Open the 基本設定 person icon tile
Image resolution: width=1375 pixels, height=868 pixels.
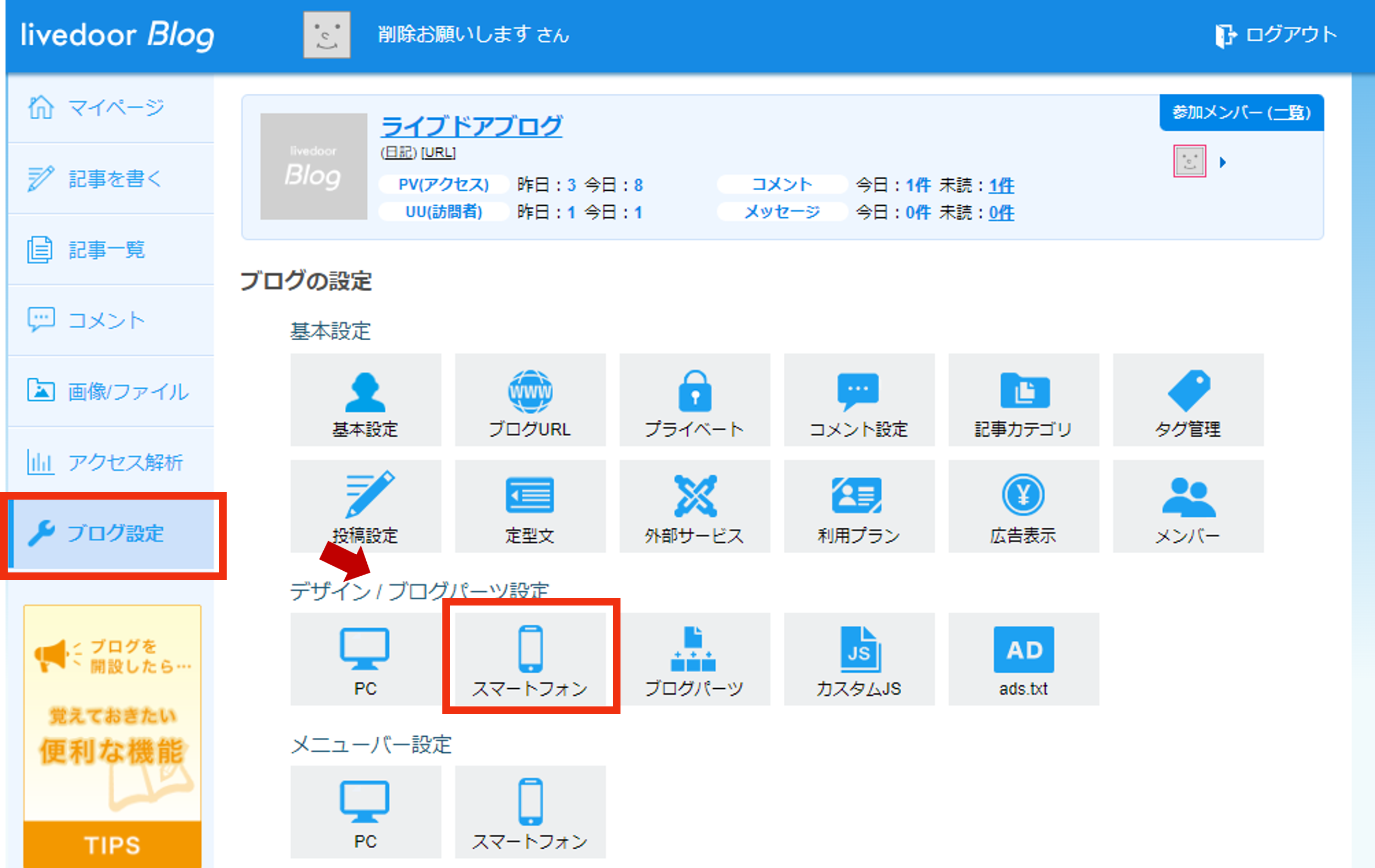pyautogui.click(x=366, y=400)
